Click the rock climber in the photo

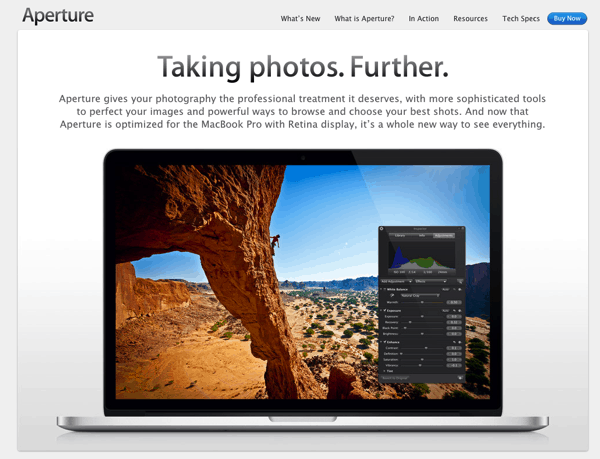(x=276, y=241)
